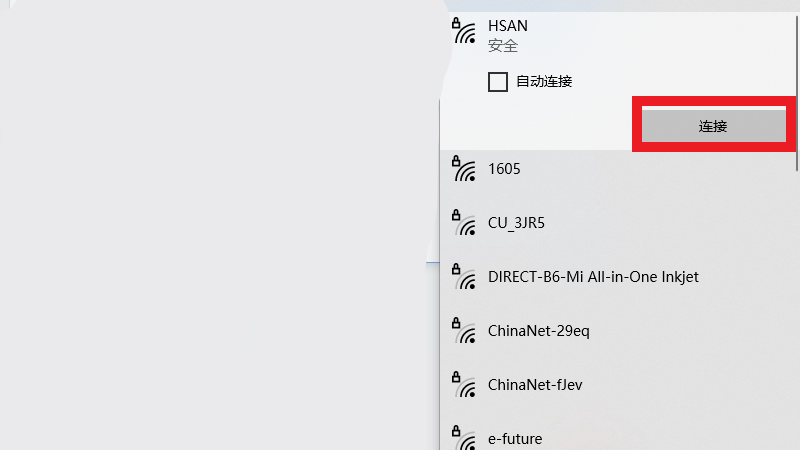The height and width of the screenshot is (450, 800).
Task: Enable the 自动连接 checkbox
Action: [497, 82]
